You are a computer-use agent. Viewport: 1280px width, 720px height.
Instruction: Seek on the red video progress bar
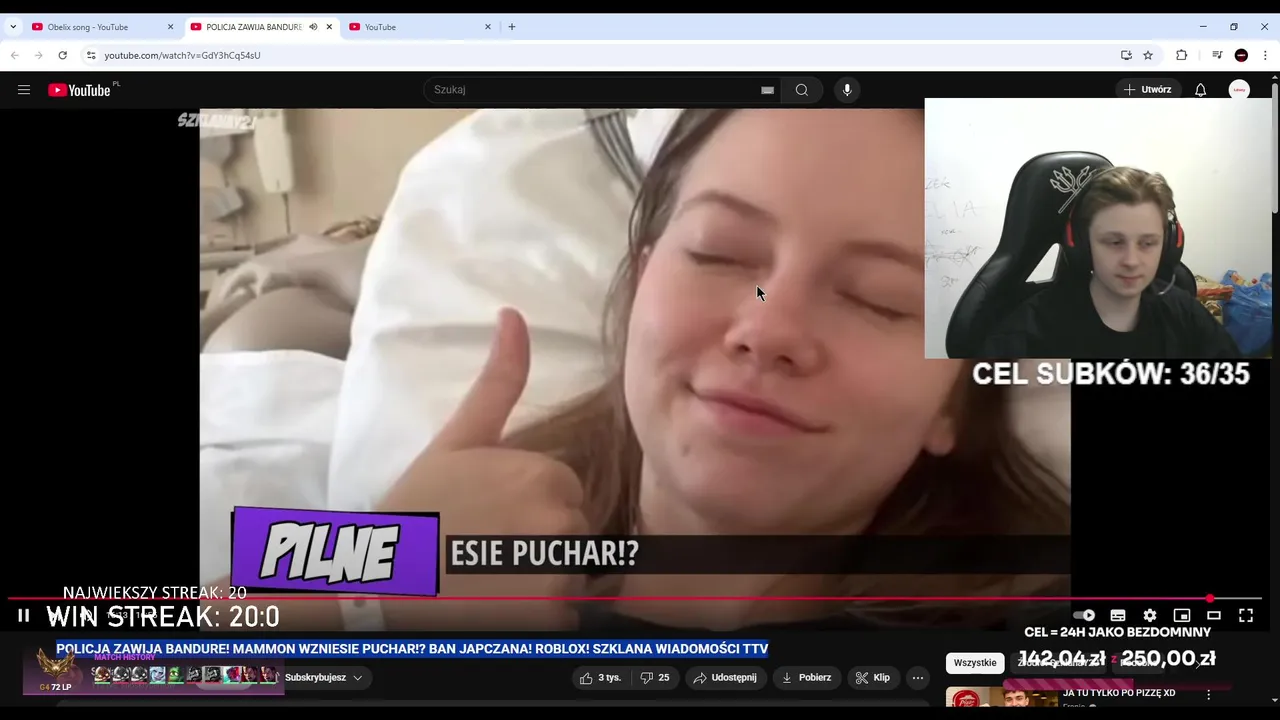(636, 599)
